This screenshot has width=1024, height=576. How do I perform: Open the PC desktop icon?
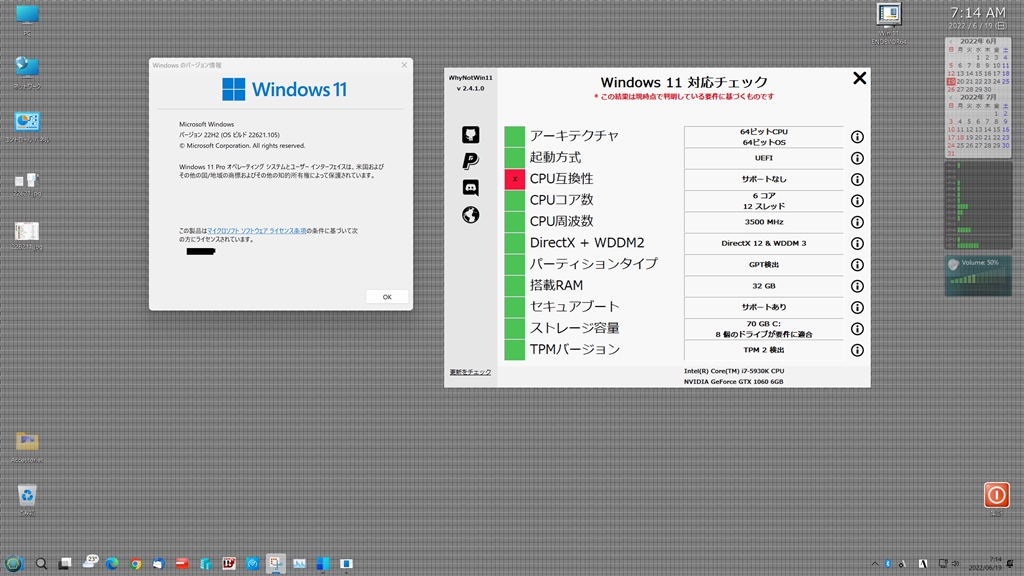click(27, 19)
